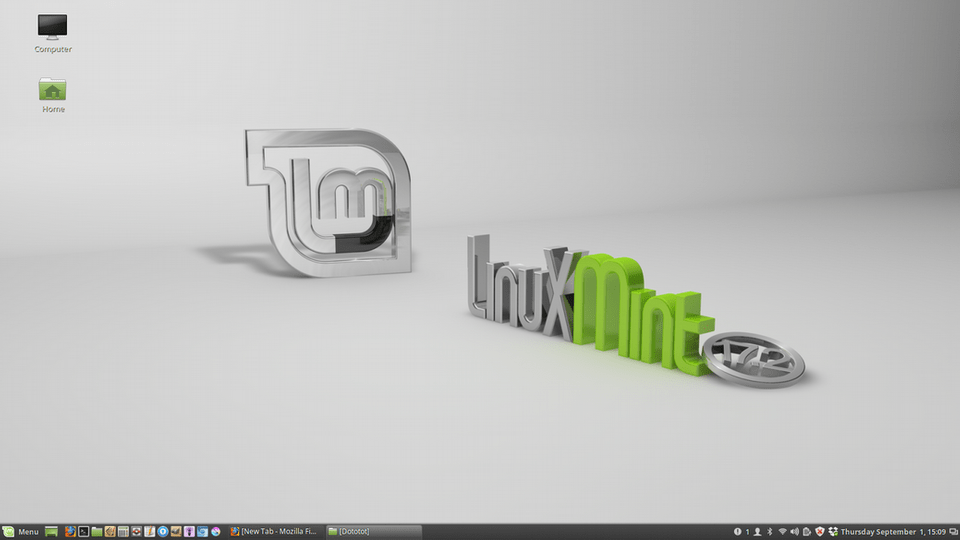Click the purple launcher icon in panel
The height and width of the screenshot is (540, 960).
[x=189, y=531]
